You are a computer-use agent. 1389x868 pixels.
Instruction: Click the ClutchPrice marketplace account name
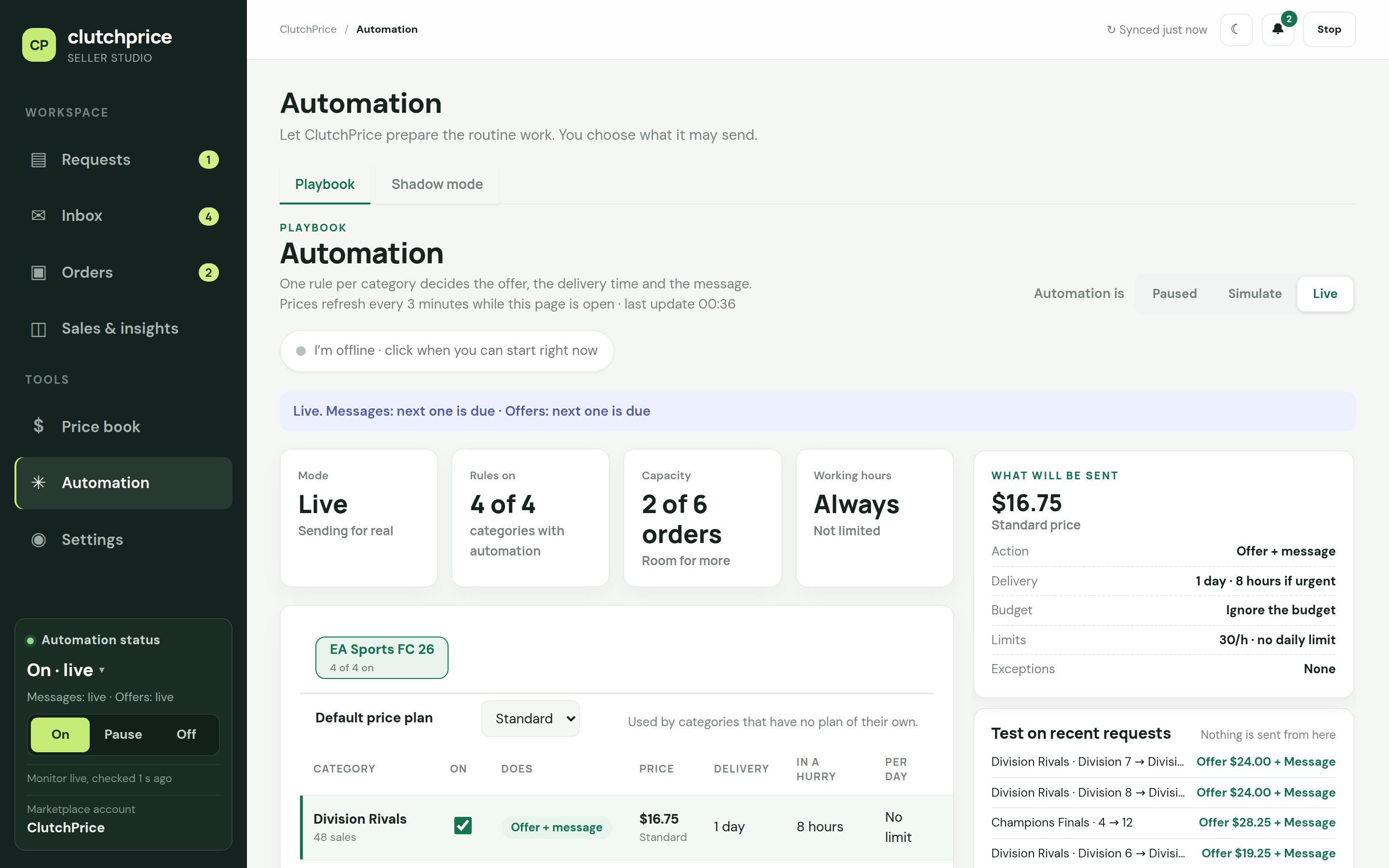[x=66, y=827]
